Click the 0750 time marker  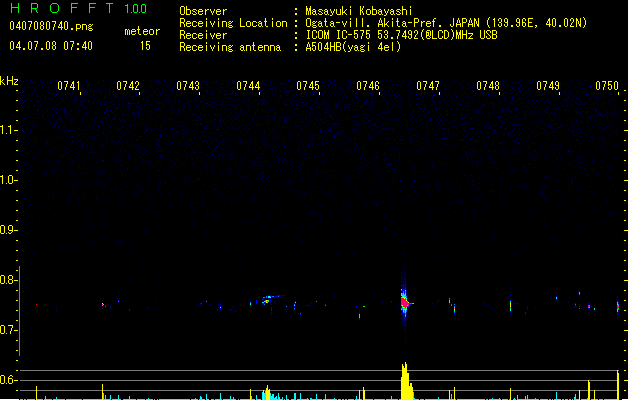tap(608, 86)
